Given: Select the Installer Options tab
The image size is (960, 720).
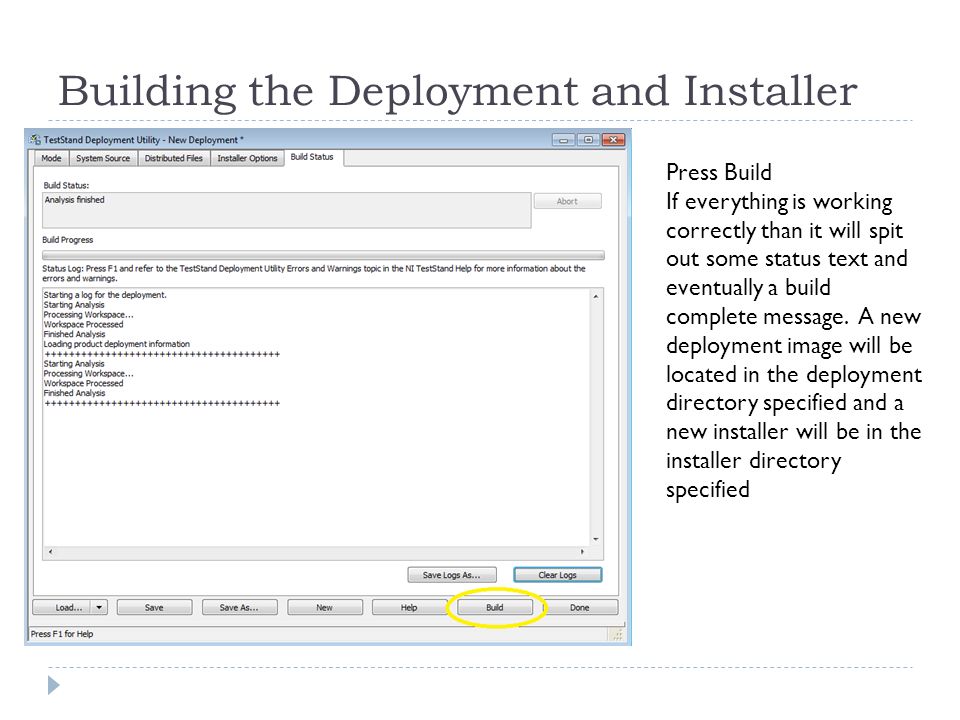Looking at the screenshot, I should click(x=247, y=158).
